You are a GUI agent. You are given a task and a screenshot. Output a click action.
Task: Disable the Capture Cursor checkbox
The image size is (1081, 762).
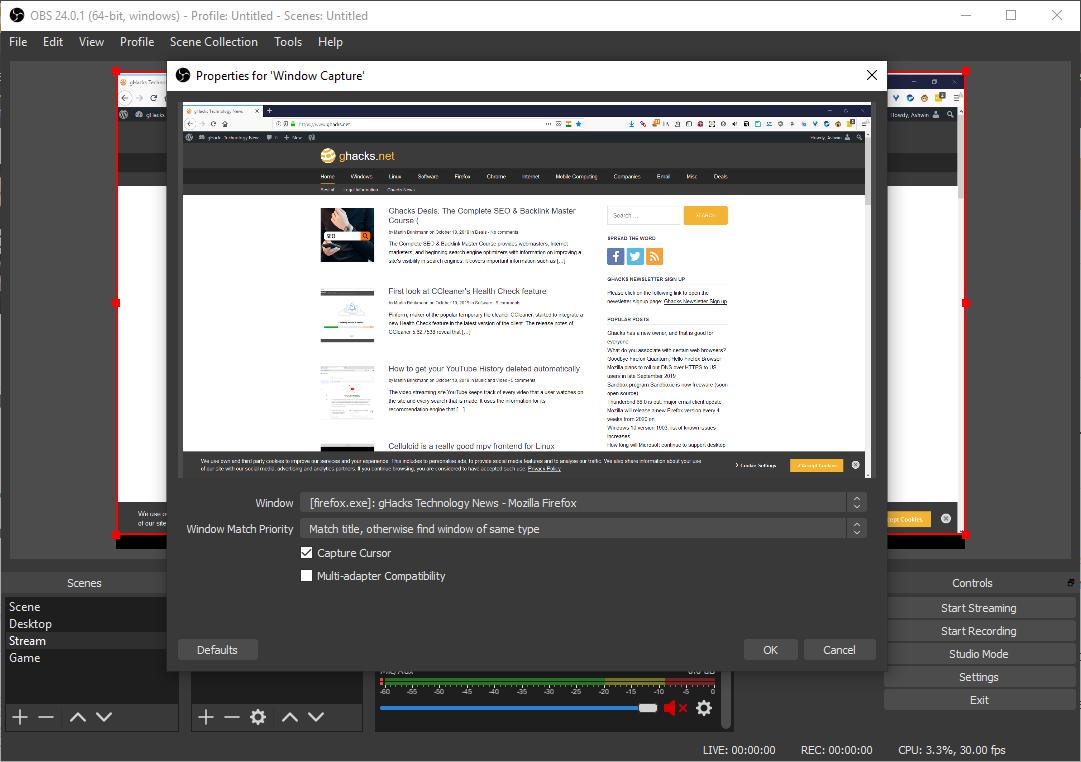tap(307, 552)
